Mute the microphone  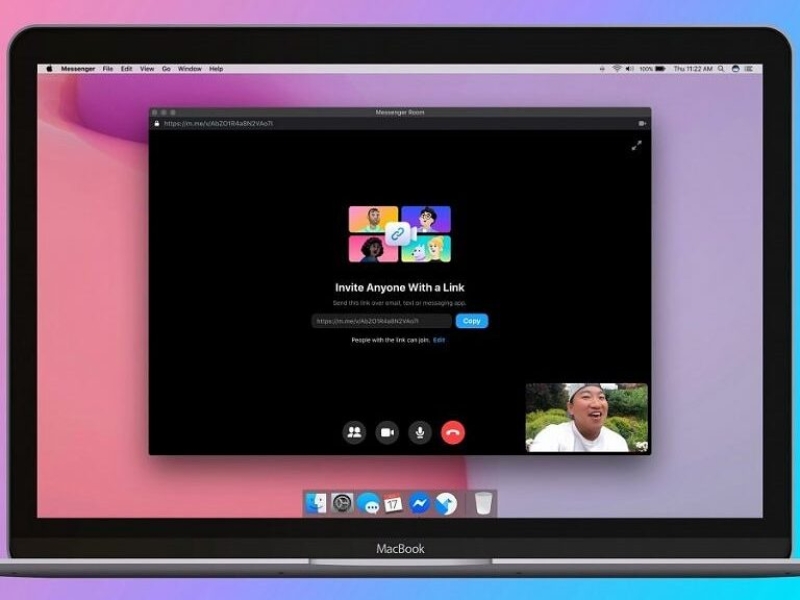[419, 434]
